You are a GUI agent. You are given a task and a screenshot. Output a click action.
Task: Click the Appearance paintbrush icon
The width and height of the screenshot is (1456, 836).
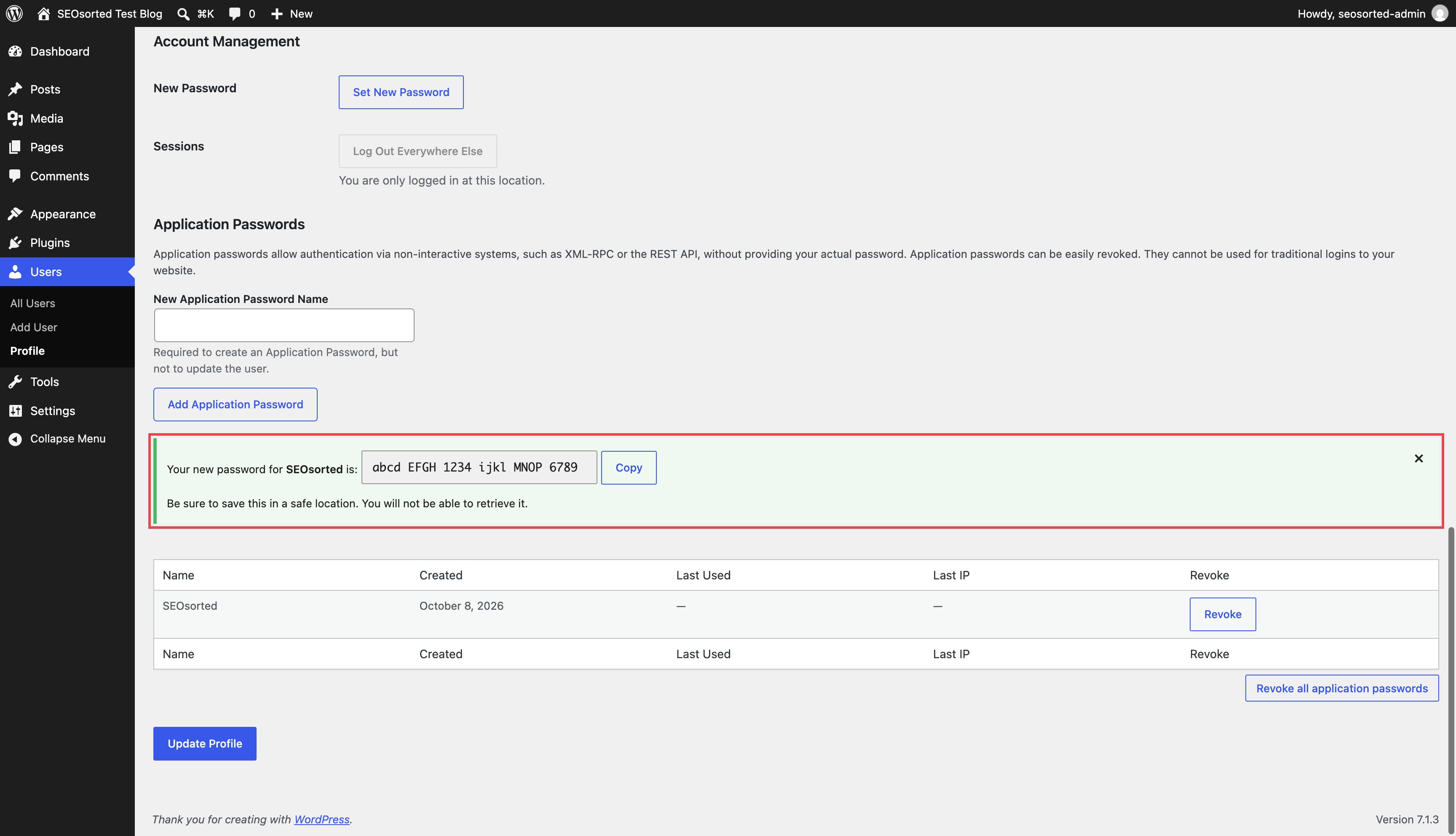pyautogui.click(x=16, y=214)
